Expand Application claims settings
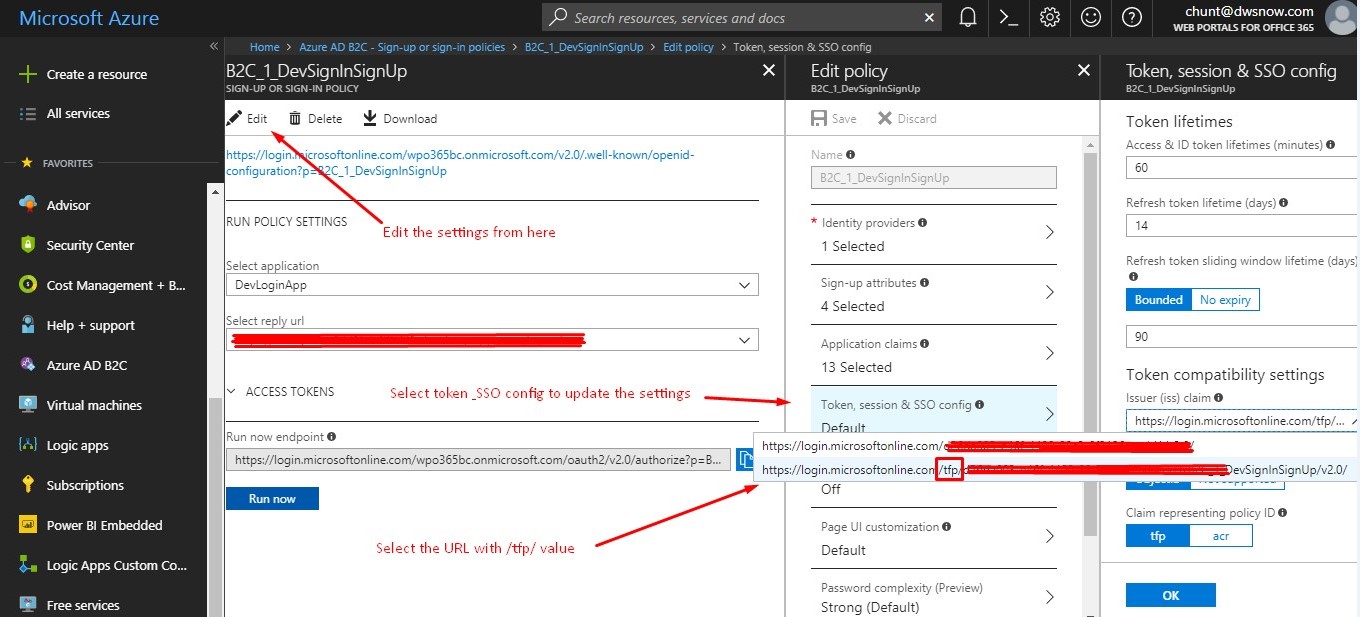This screenshot has height=617, width=1360. 934,355
